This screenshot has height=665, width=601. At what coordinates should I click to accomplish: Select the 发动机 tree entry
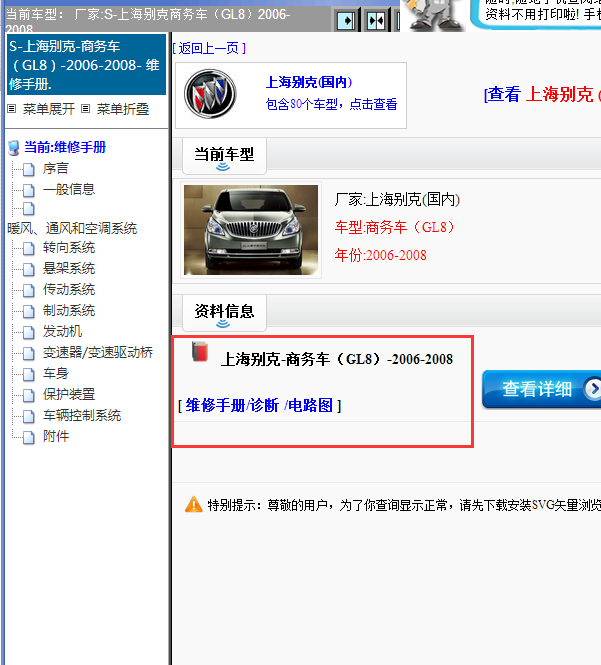click(x=62, y=332)
